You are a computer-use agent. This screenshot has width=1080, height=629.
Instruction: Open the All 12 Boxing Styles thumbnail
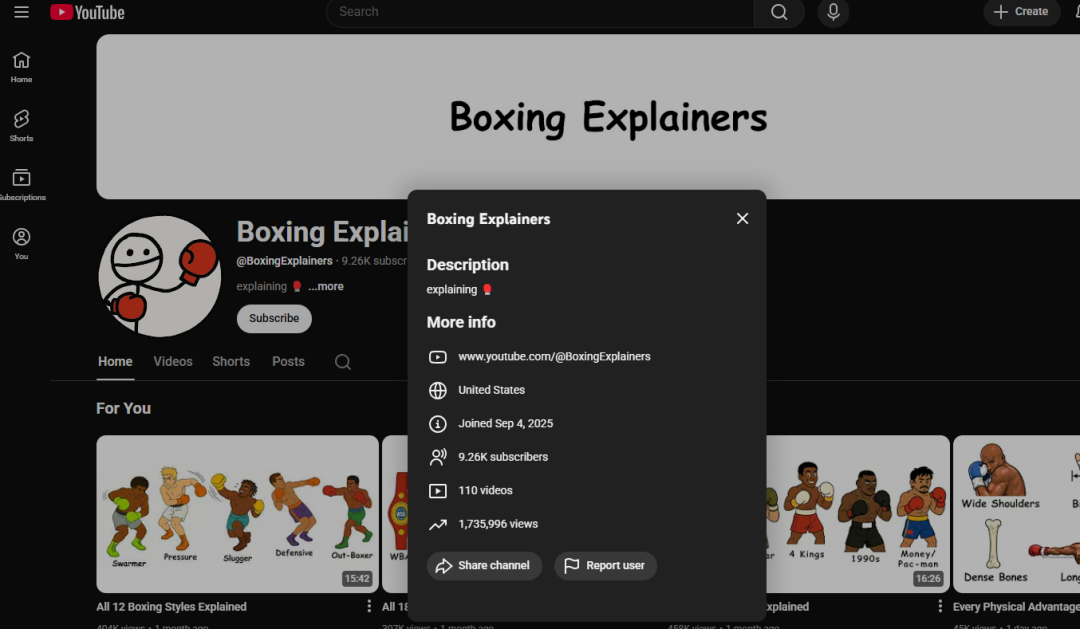(237, 514)
